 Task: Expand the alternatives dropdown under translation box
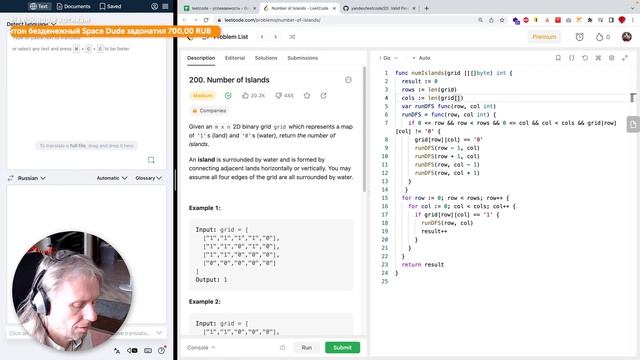(x=159, y=333)
